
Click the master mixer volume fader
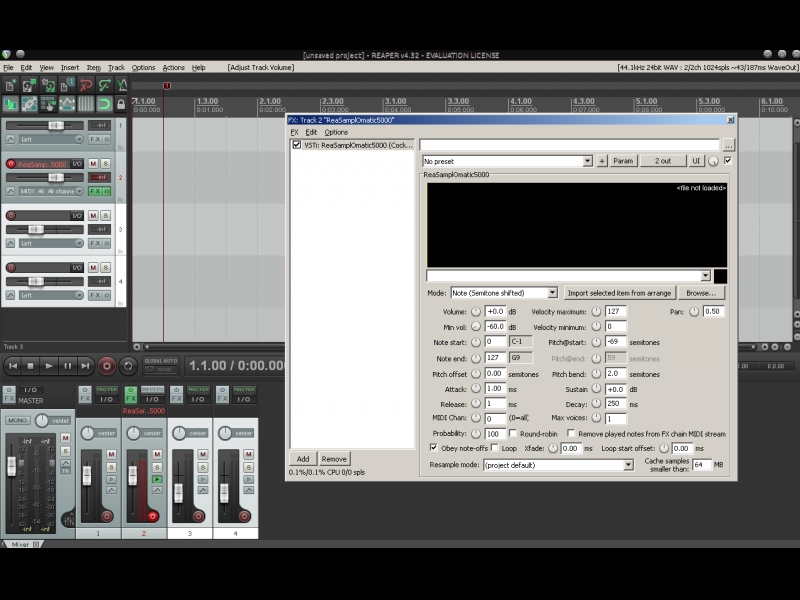12,466
